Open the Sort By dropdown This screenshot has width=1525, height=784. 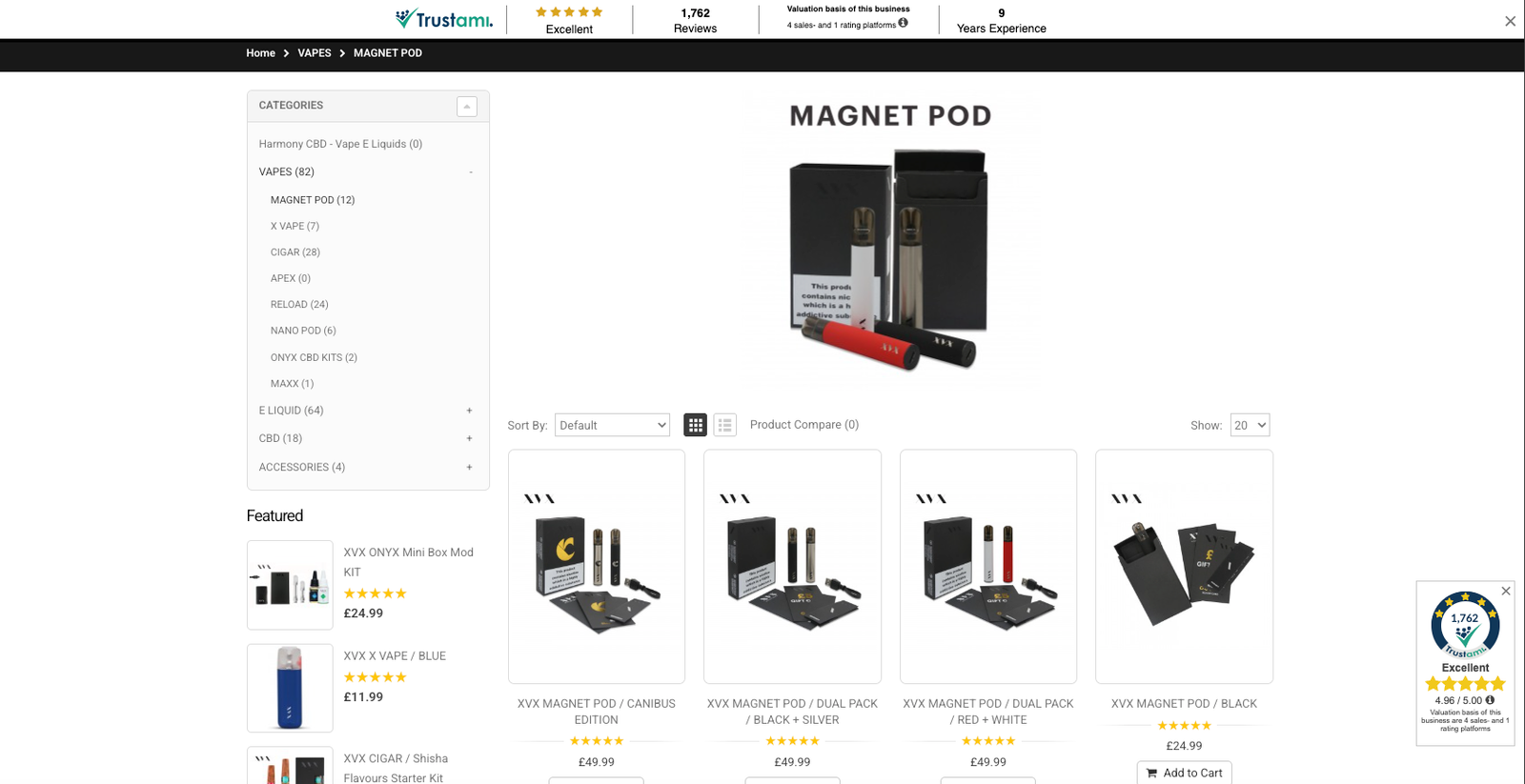(612, 425)
